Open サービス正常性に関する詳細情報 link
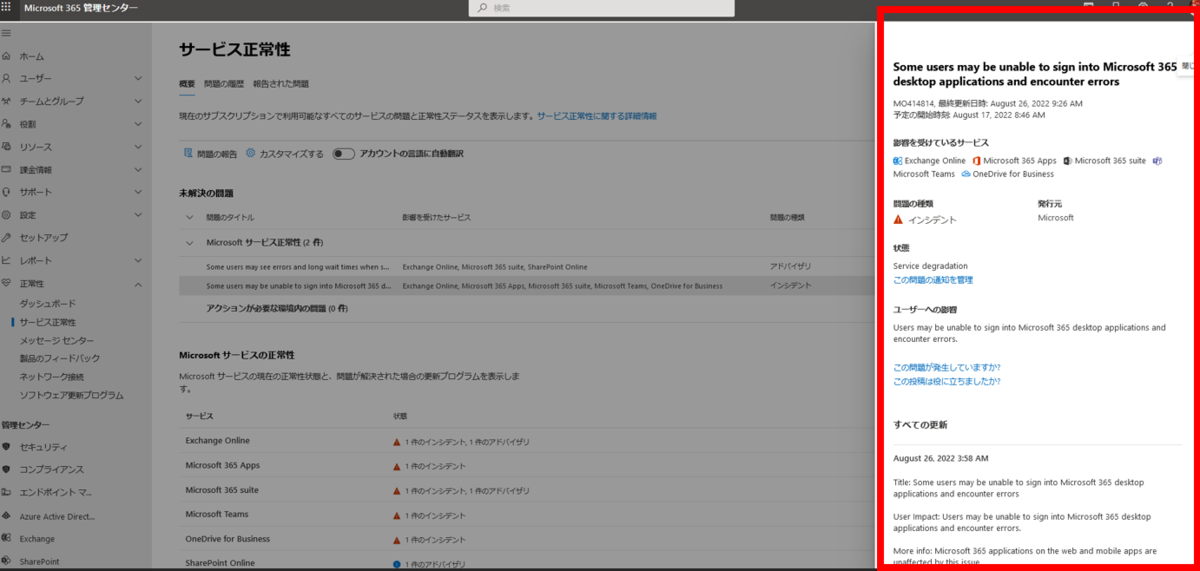 pos(597,117)
